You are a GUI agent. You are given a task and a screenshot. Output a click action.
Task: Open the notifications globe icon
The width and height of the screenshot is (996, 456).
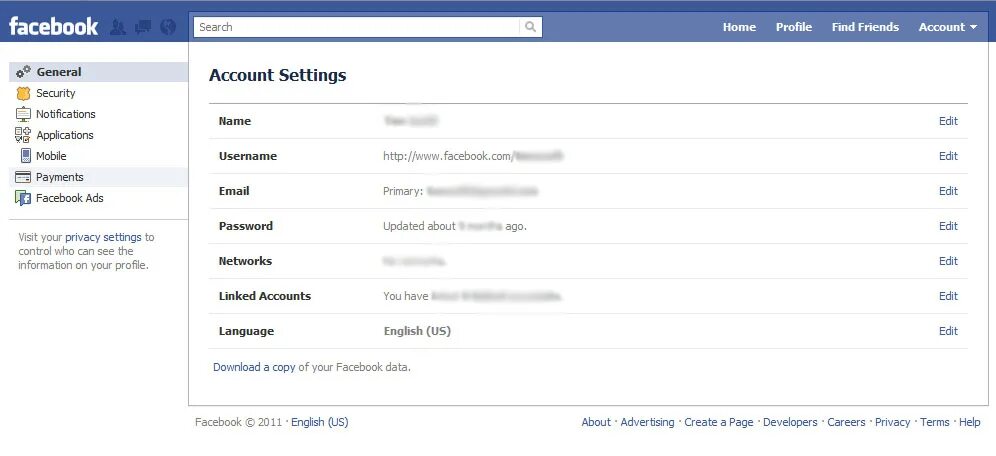pos(168,27)
